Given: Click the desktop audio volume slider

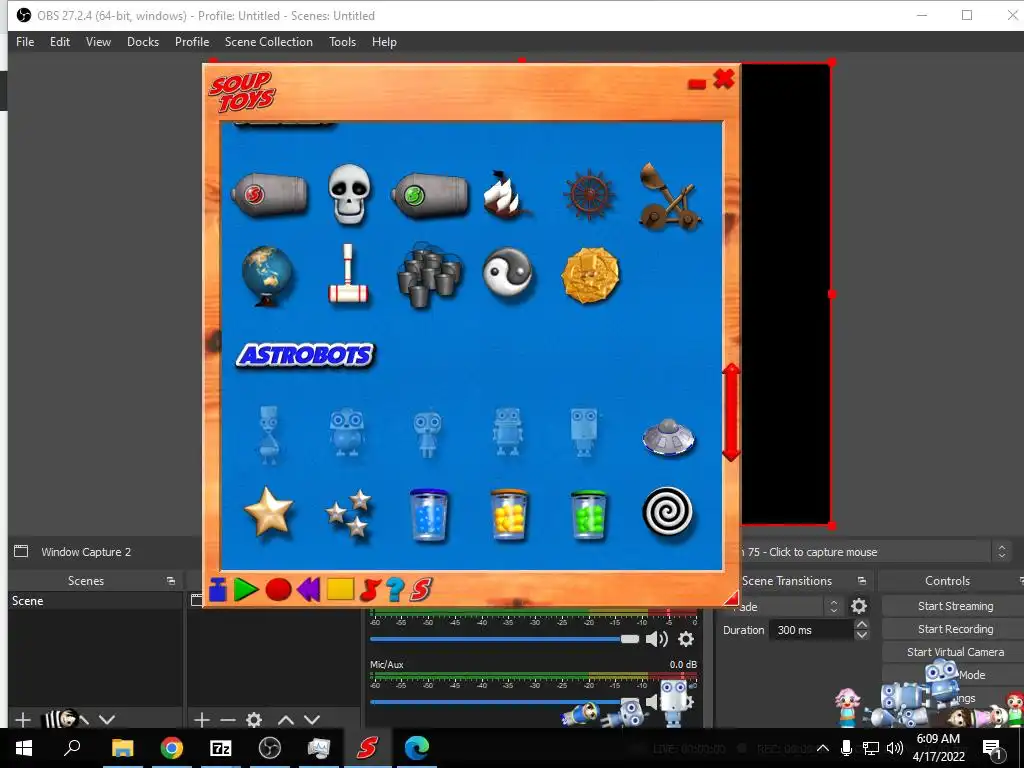Looking at the screenshot, I should 504,639.
